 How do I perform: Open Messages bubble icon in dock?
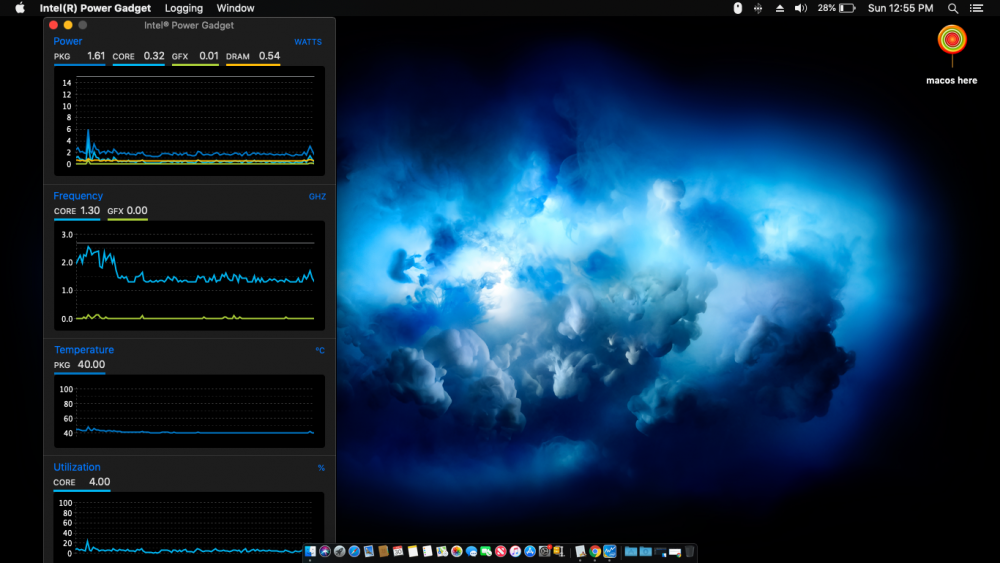pos(471,552)
